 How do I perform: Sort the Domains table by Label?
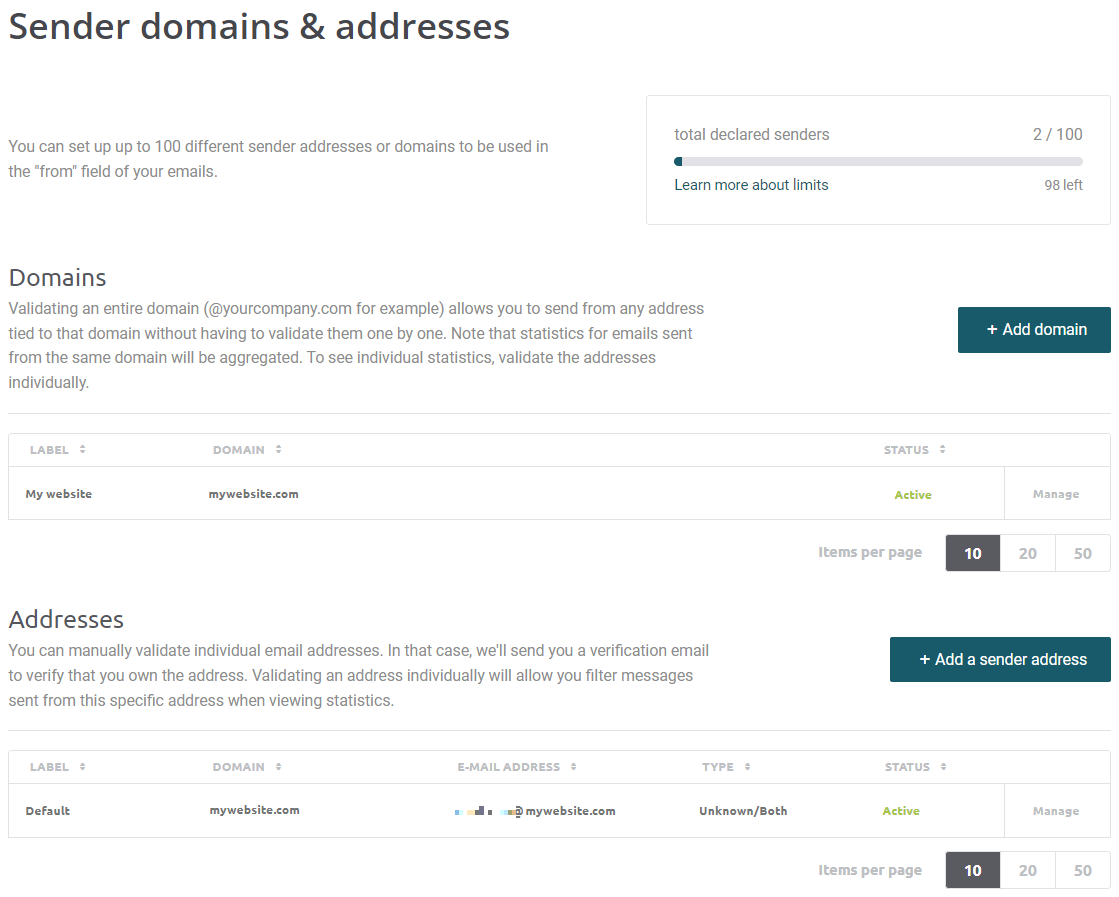click(57, 449)
